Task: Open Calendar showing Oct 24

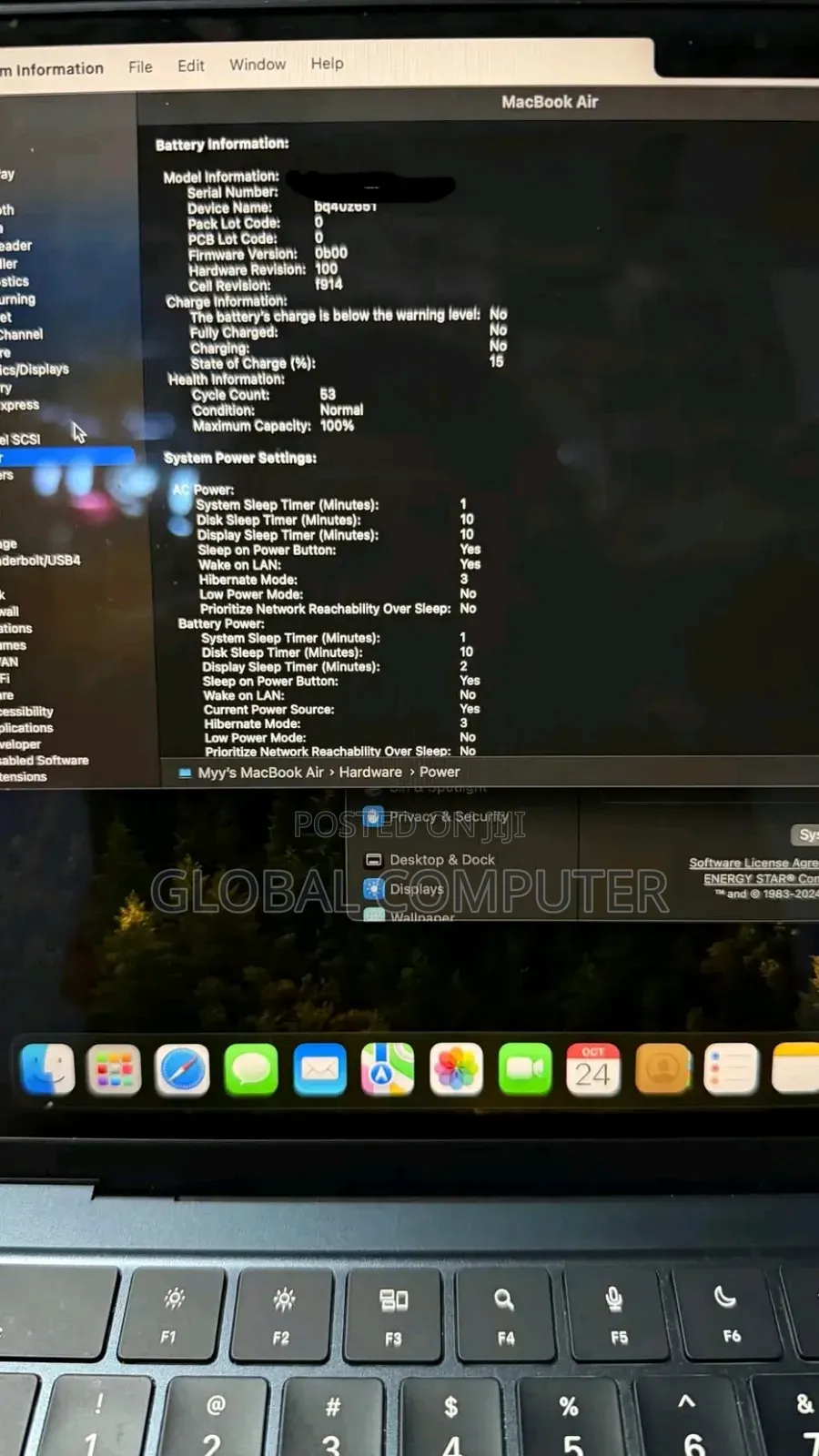Action: click(x=593, y=1069)
